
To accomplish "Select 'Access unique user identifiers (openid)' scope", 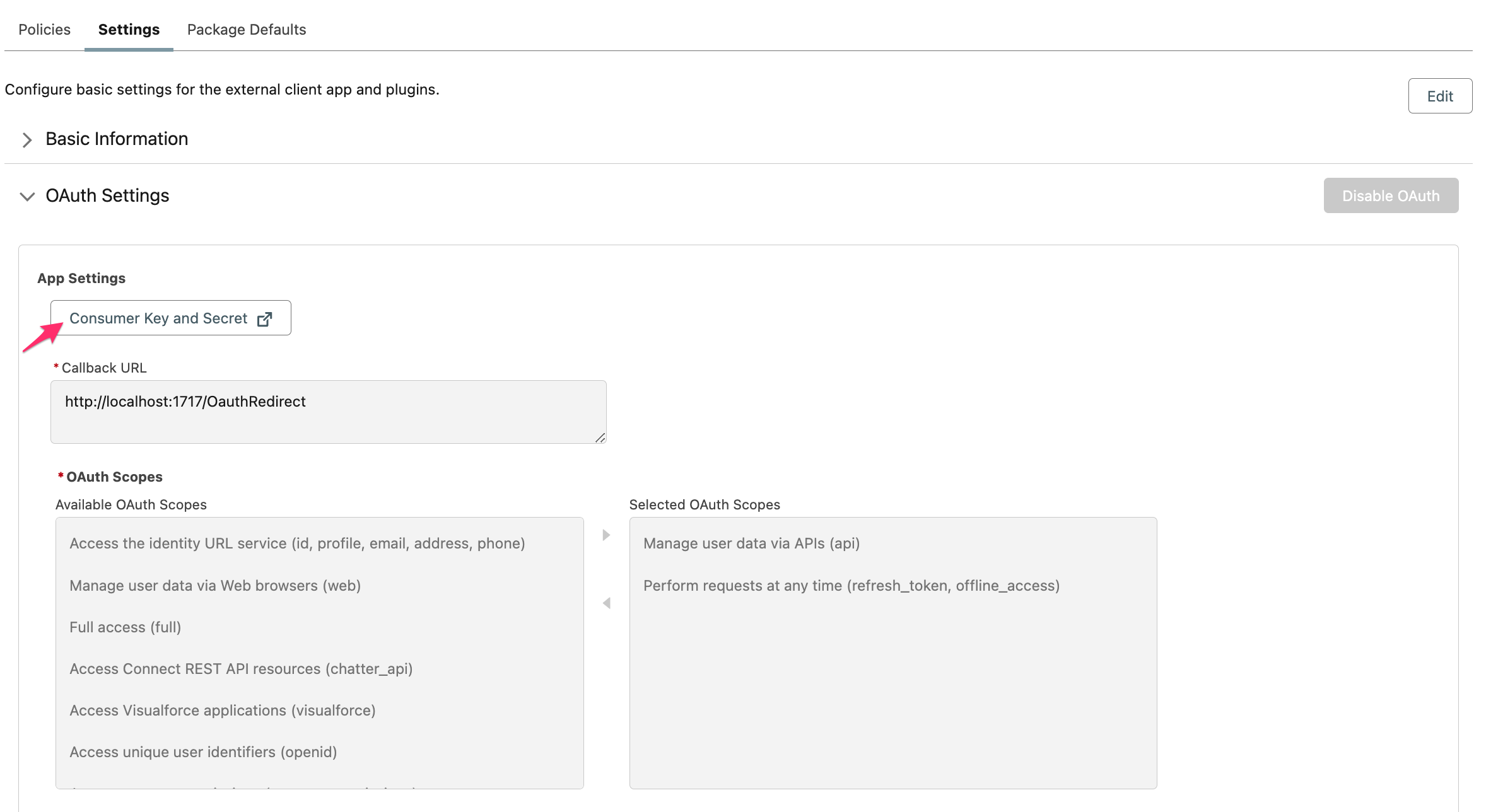I will [x=202, y=751].
